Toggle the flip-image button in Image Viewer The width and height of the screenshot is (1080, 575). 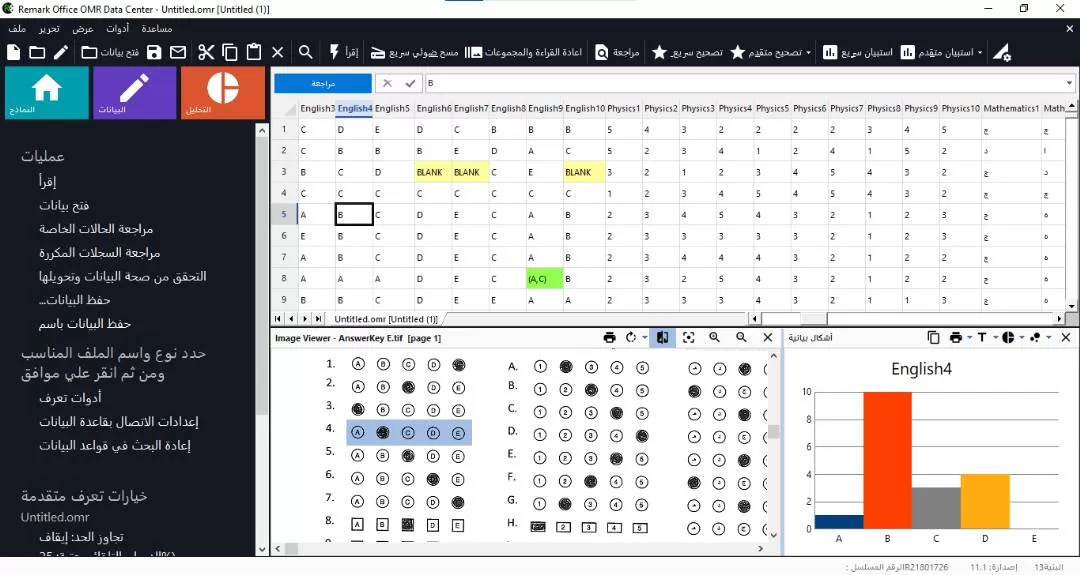coord(662,338)
